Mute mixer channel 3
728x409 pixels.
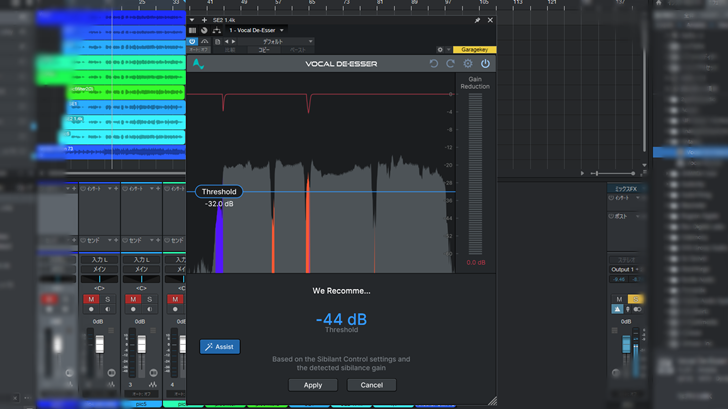133,299
